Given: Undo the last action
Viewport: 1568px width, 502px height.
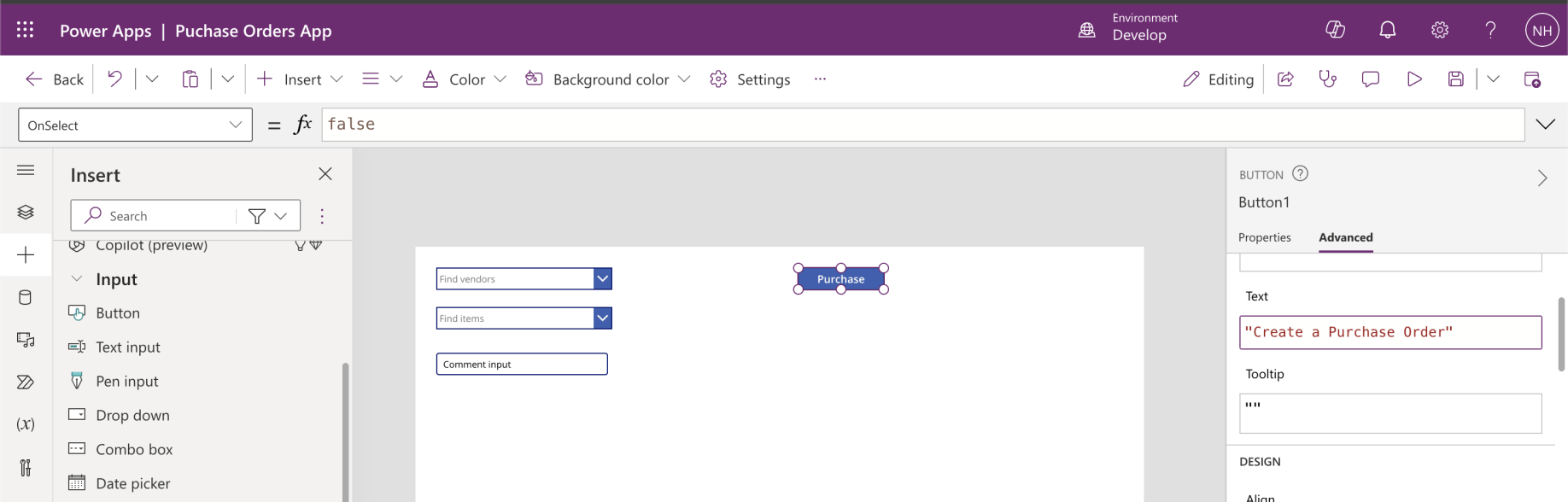Looking at the screenshot, I should point(114,79).
